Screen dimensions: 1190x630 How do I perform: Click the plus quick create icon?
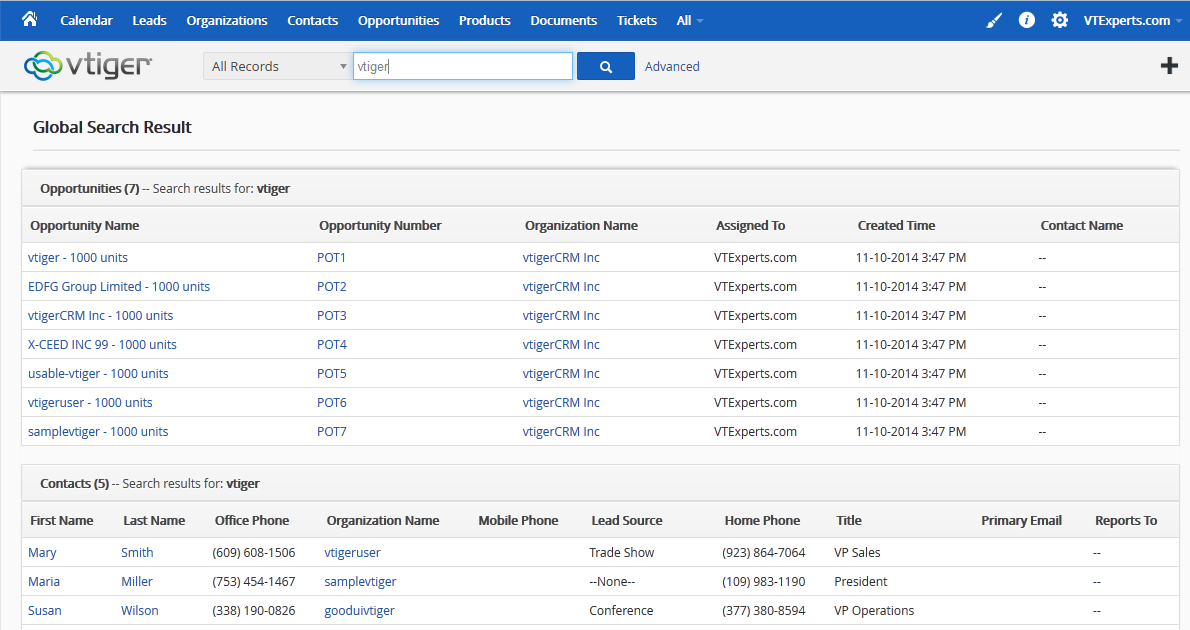click(1169, 66)
